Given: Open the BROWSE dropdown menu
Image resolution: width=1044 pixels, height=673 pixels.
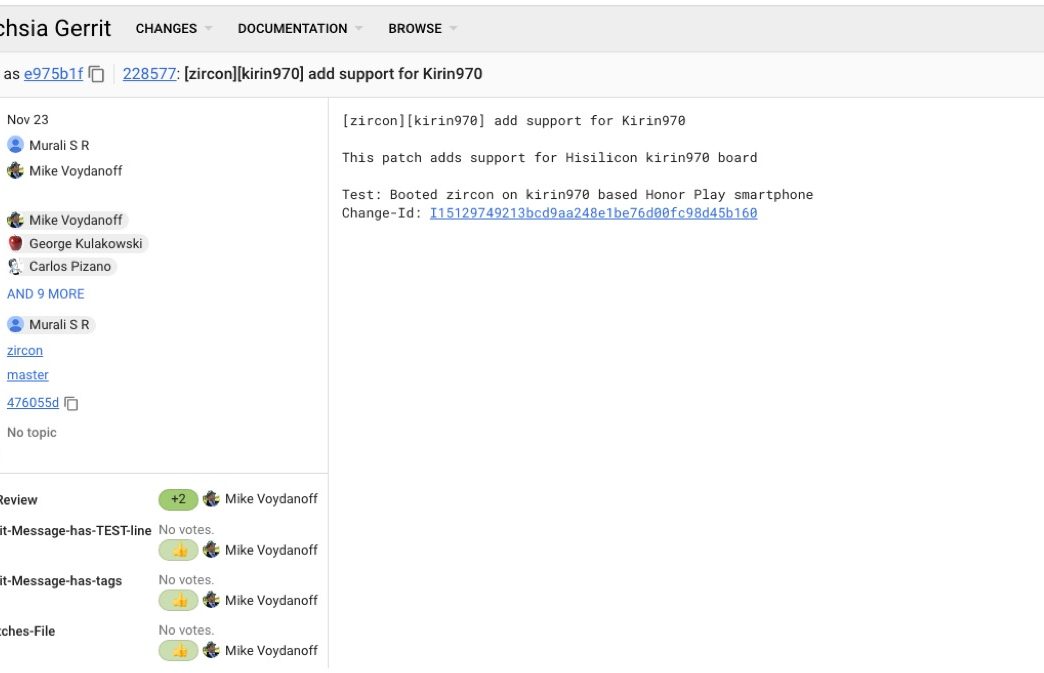Looking at the screenshot, I should point(422,28).
